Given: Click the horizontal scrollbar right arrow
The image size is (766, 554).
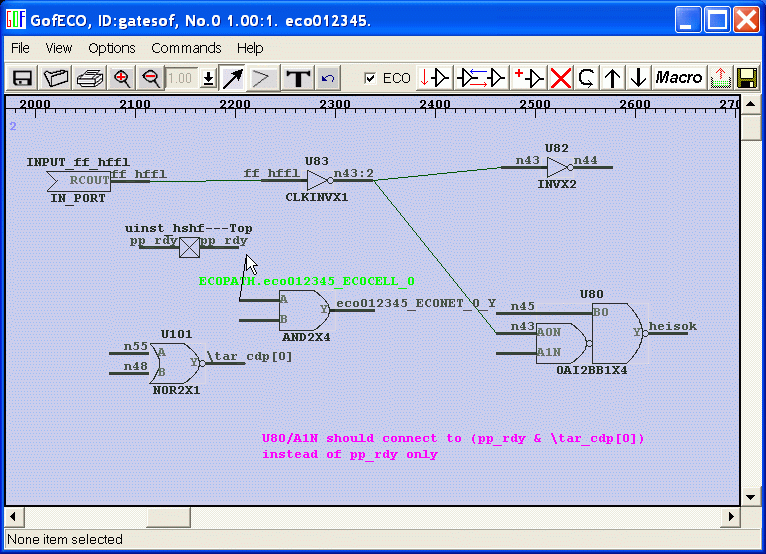Looking at the screenshot, I should [732, 516].
